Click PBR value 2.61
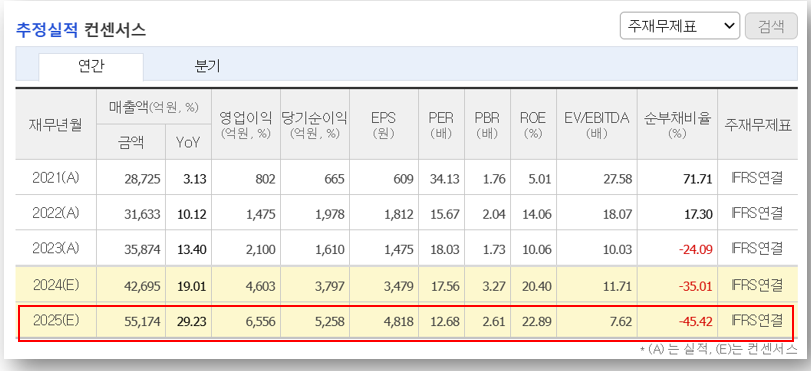Viewport: 811px width, 371px height. point(493,322)
